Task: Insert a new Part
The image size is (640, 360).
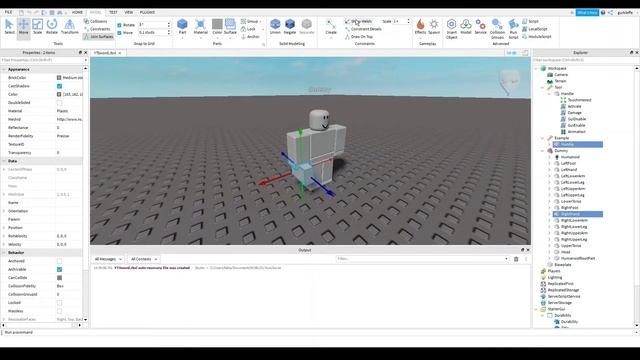Action: click(x=182, y=27)
